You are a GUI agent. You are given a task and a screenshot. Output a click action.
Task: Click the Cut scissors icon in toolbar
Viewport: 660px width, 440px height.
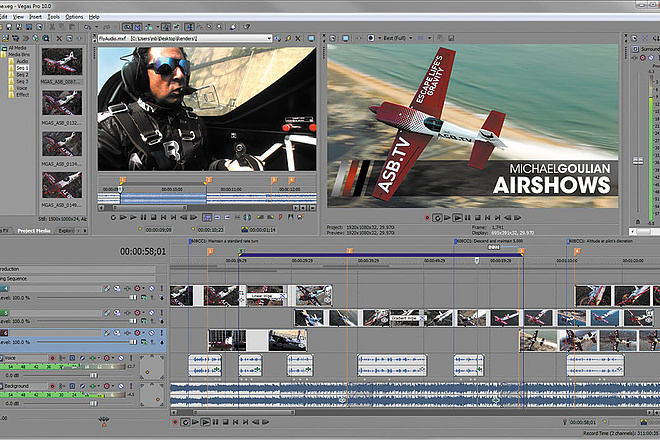(52, 27)
